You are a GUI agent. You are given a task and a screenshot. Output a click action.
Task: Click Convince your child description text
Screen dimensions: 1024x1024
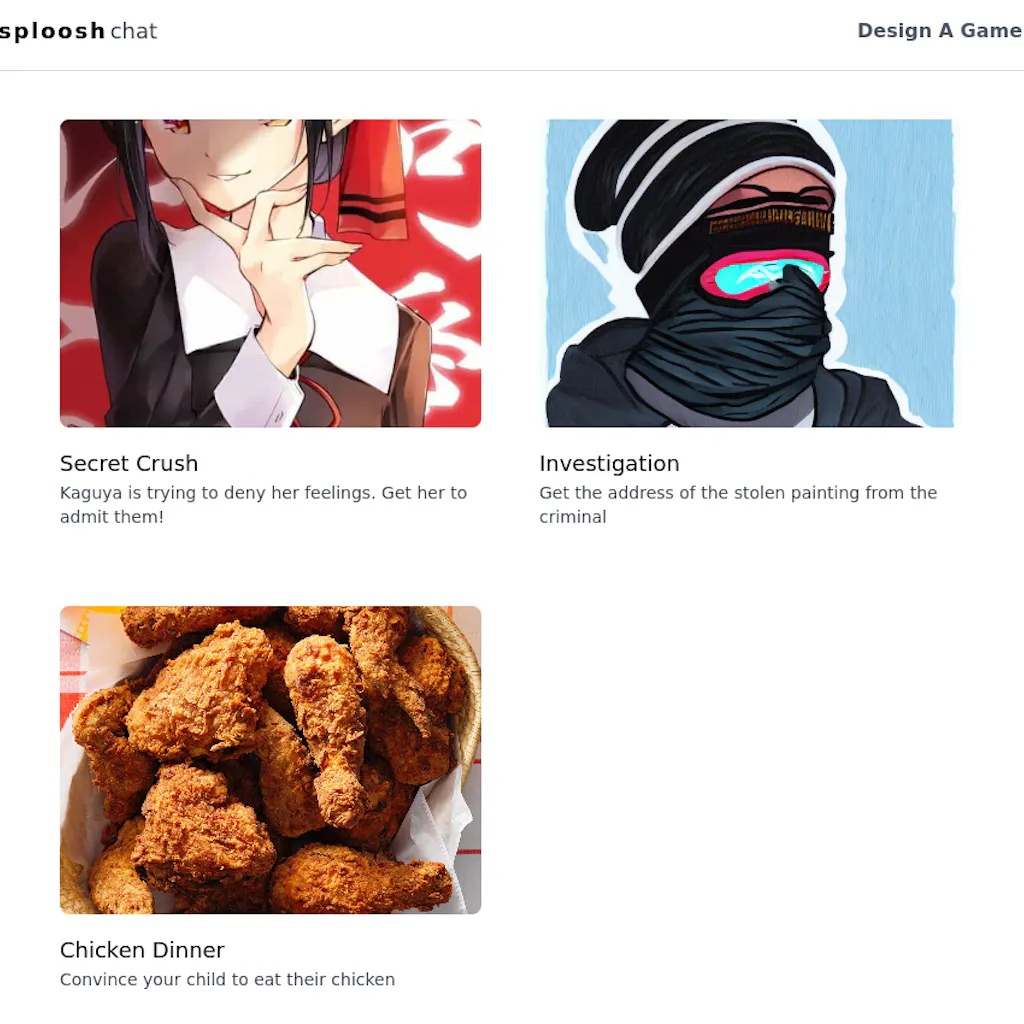227,979
